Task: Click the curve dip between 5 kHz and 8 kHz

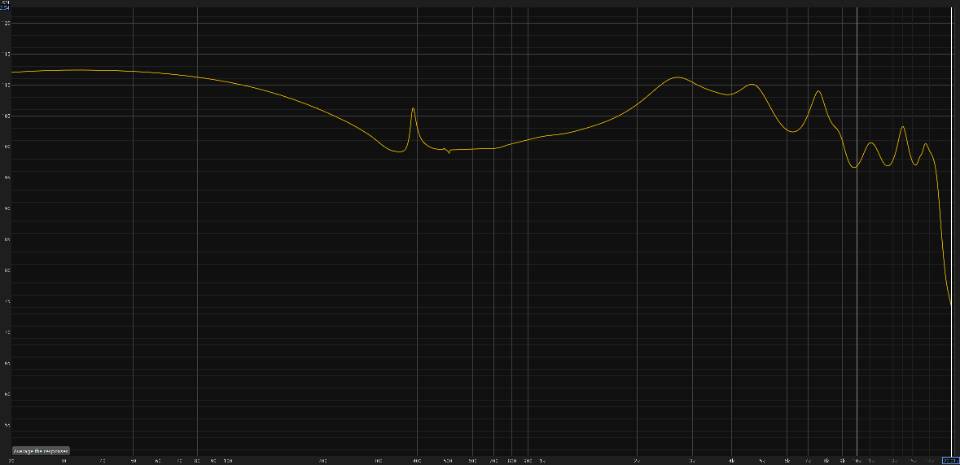Action: 793,131
